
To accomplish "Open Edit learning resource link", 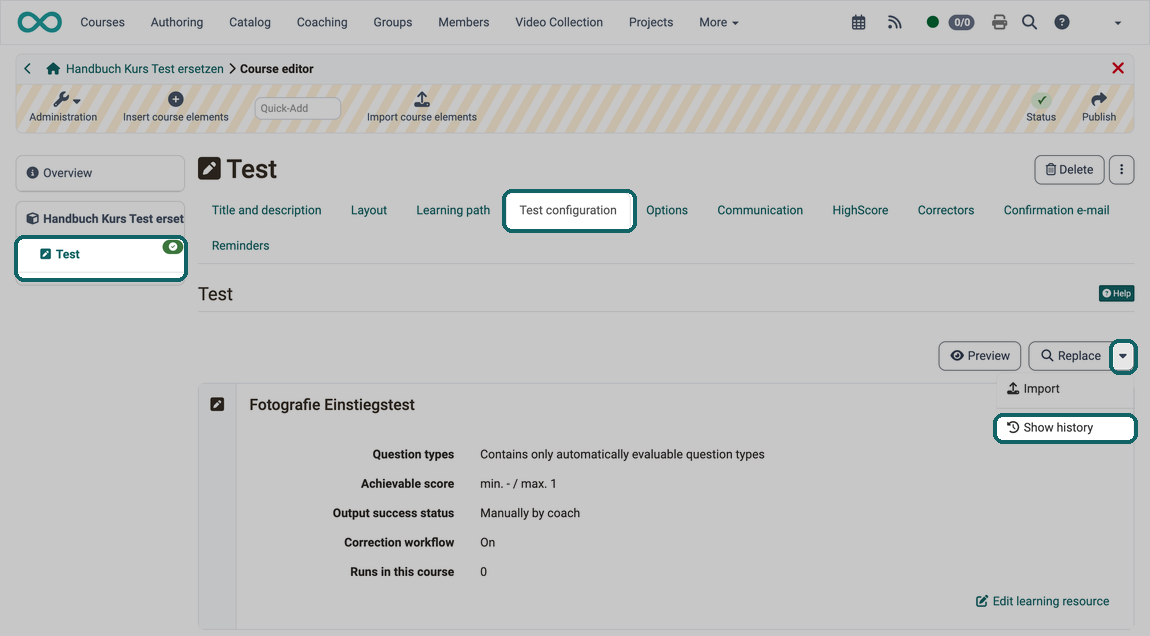I will pyautogui.click(x=1042, y=602).
